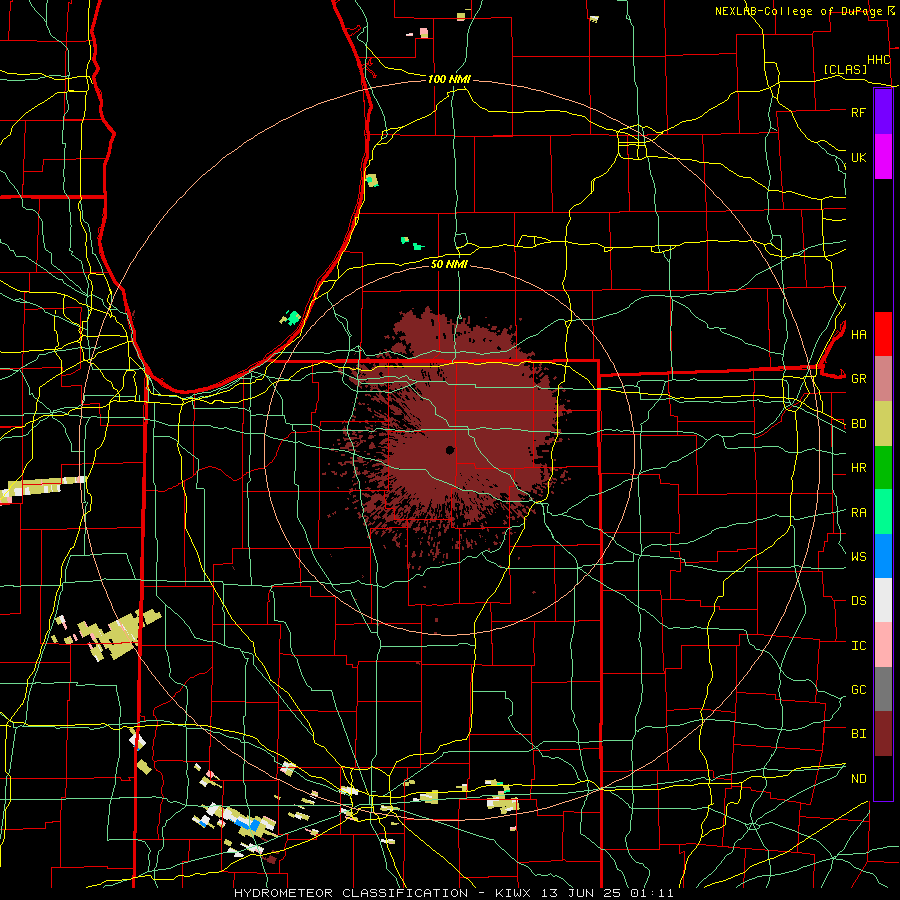Click the blue wet snow echo pixel
This screenshot has height=900, width=900.
tap(256, 825)
